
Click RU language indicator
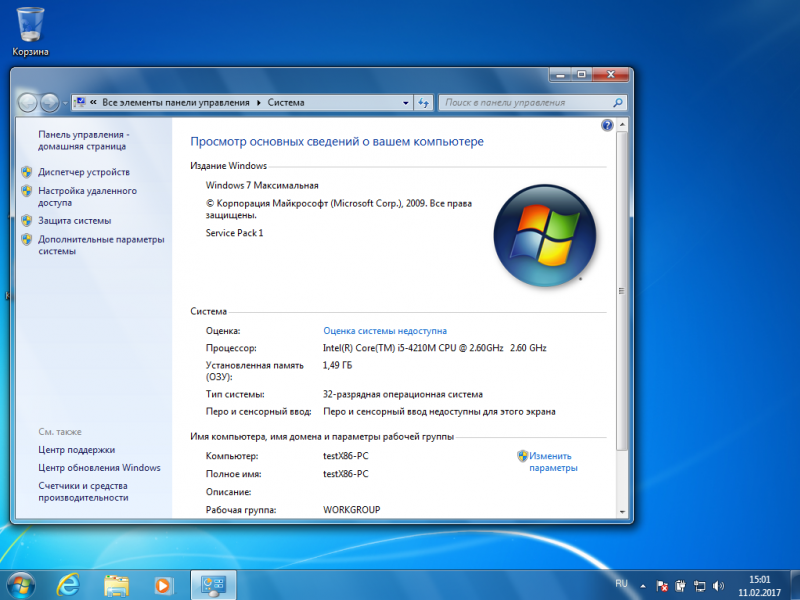621,584
